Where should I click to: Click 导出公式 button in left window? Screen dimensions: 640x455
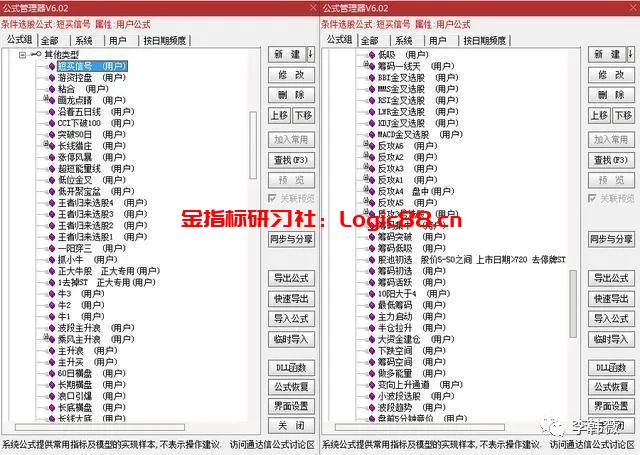coord(290,279)
